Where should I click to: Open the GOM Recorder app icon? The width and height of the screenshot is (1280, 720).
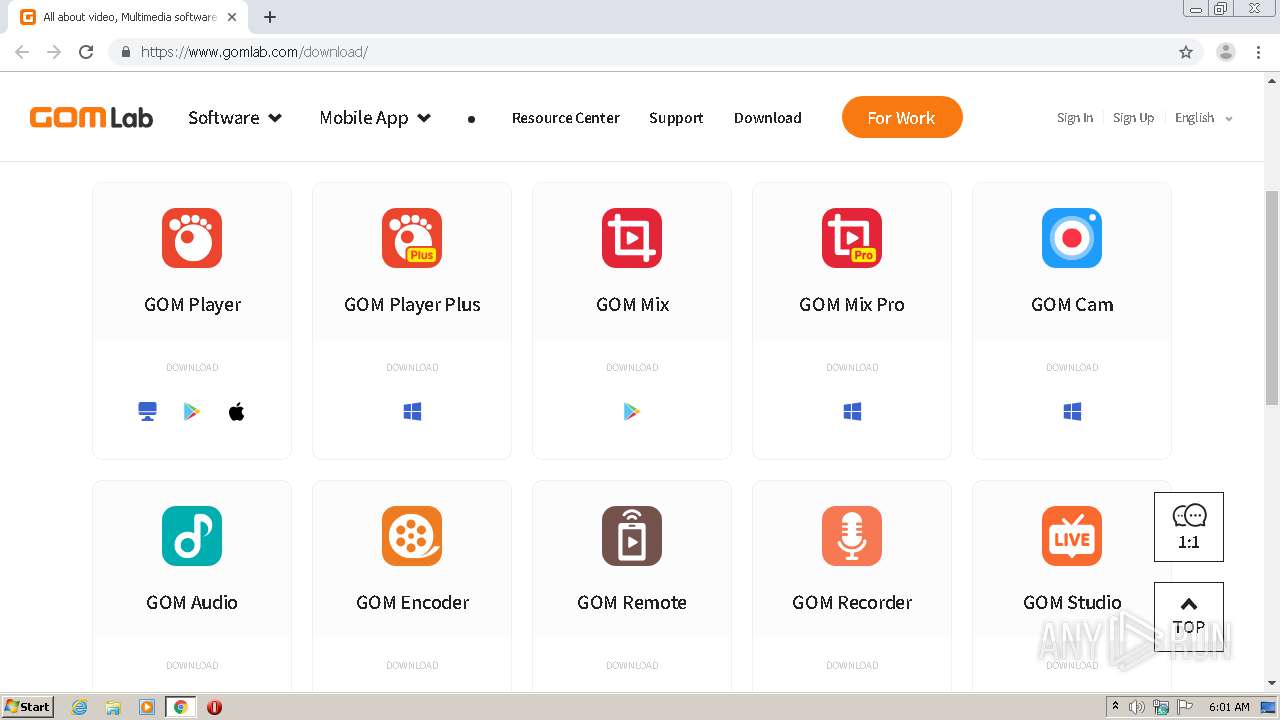(x=852, y=536)
